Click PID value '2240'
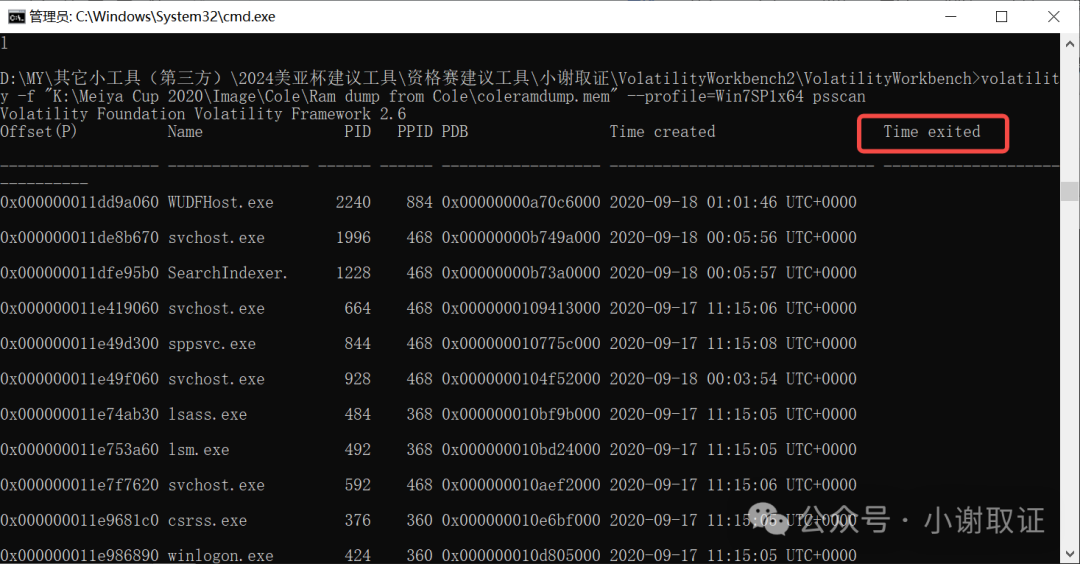 [353, 202]
